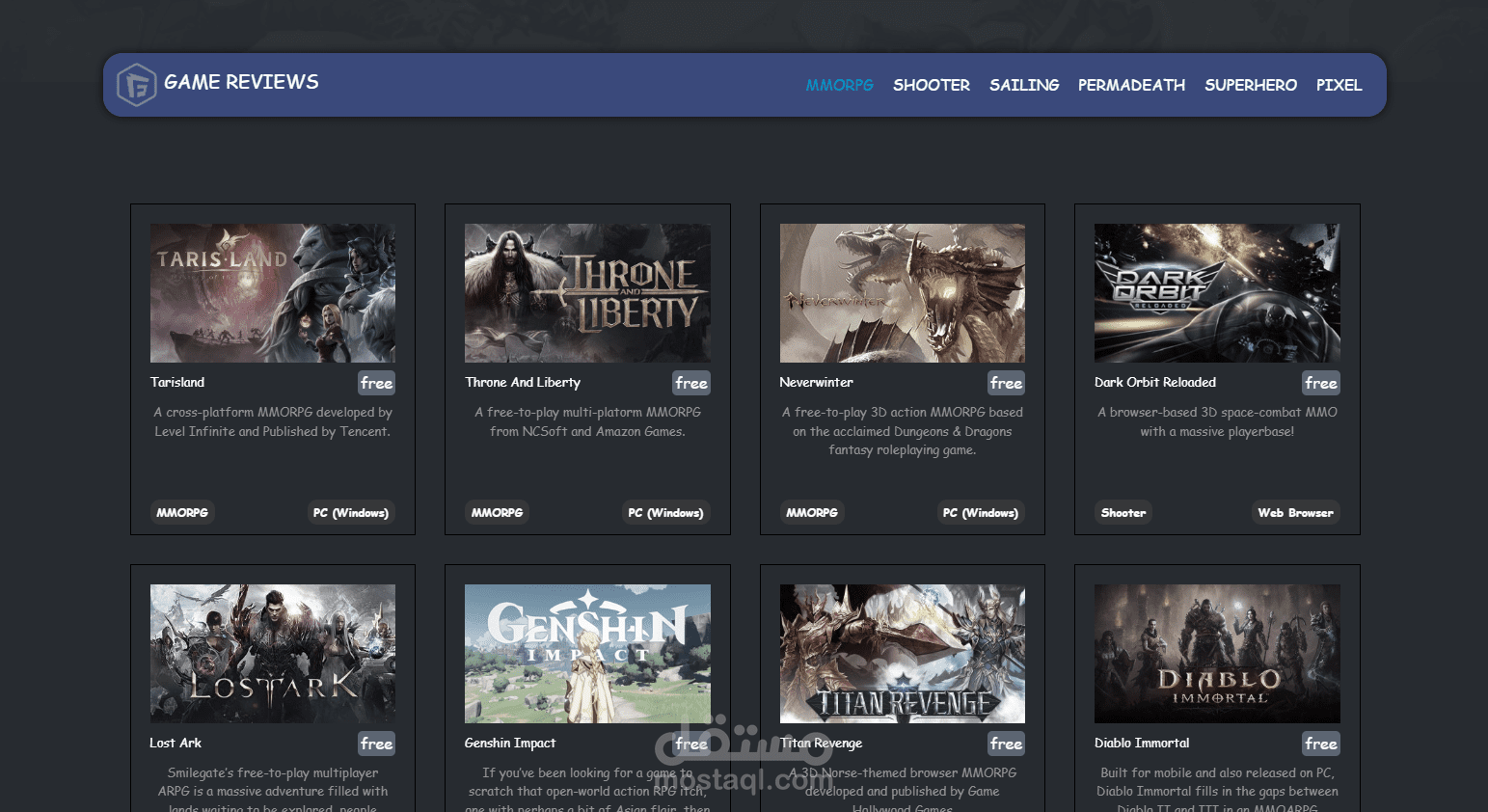Select the Neverwinter dragon cover image
1488x812 pixels.
pos(903,293)
